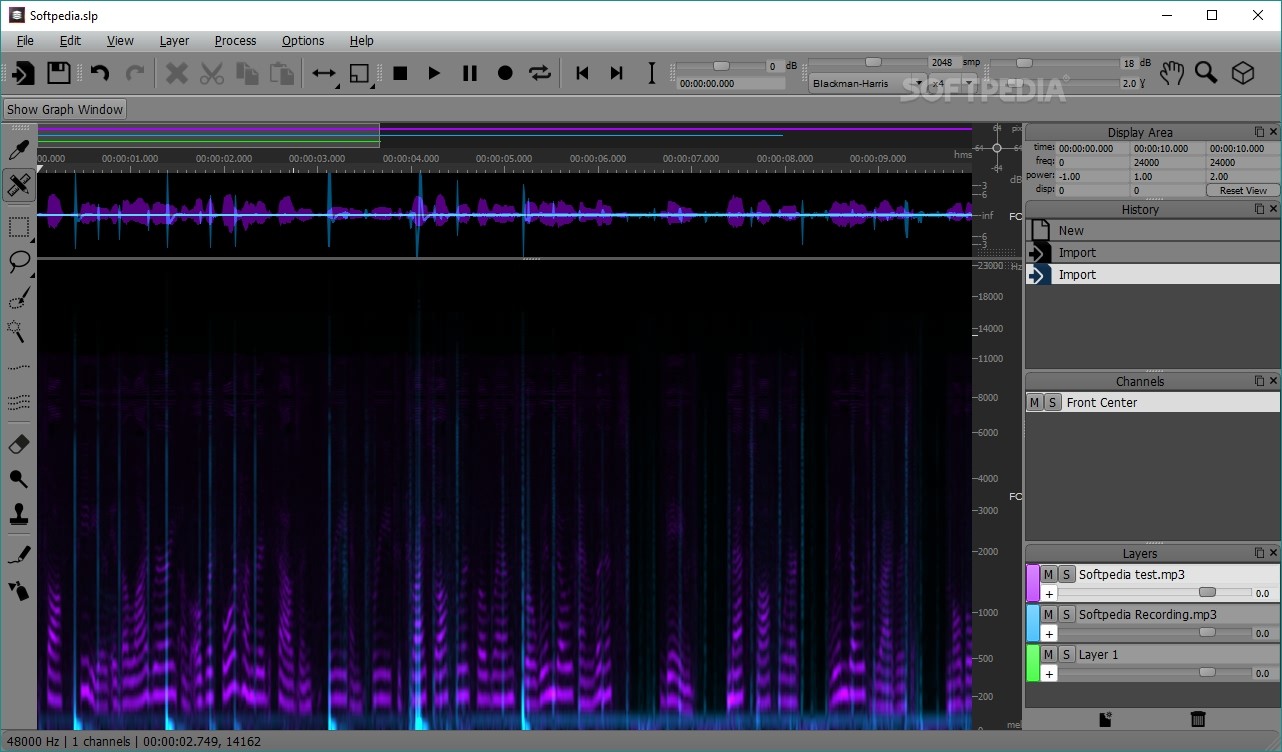Click the undo arrow icon

click(99, 73)
